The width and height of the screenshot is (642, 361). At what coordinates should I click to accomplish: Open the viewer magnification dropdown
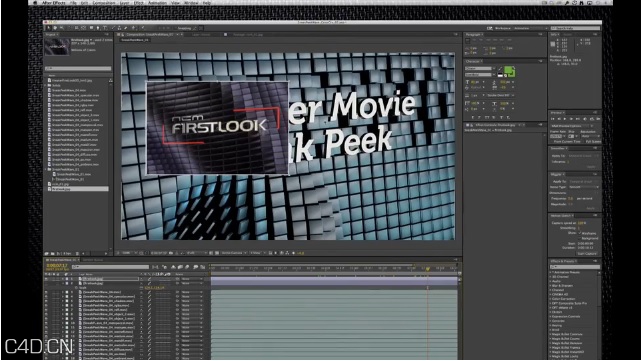pyautogui.click(x=129, y=253)
